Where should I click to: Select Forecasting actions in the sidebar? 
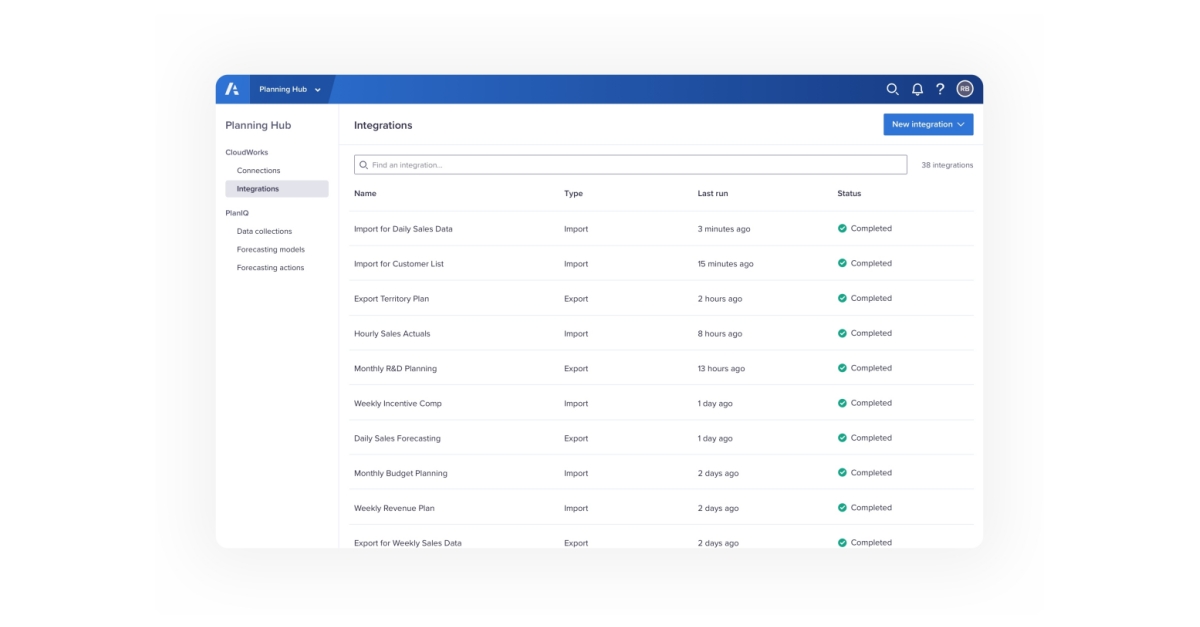[271, 268]
